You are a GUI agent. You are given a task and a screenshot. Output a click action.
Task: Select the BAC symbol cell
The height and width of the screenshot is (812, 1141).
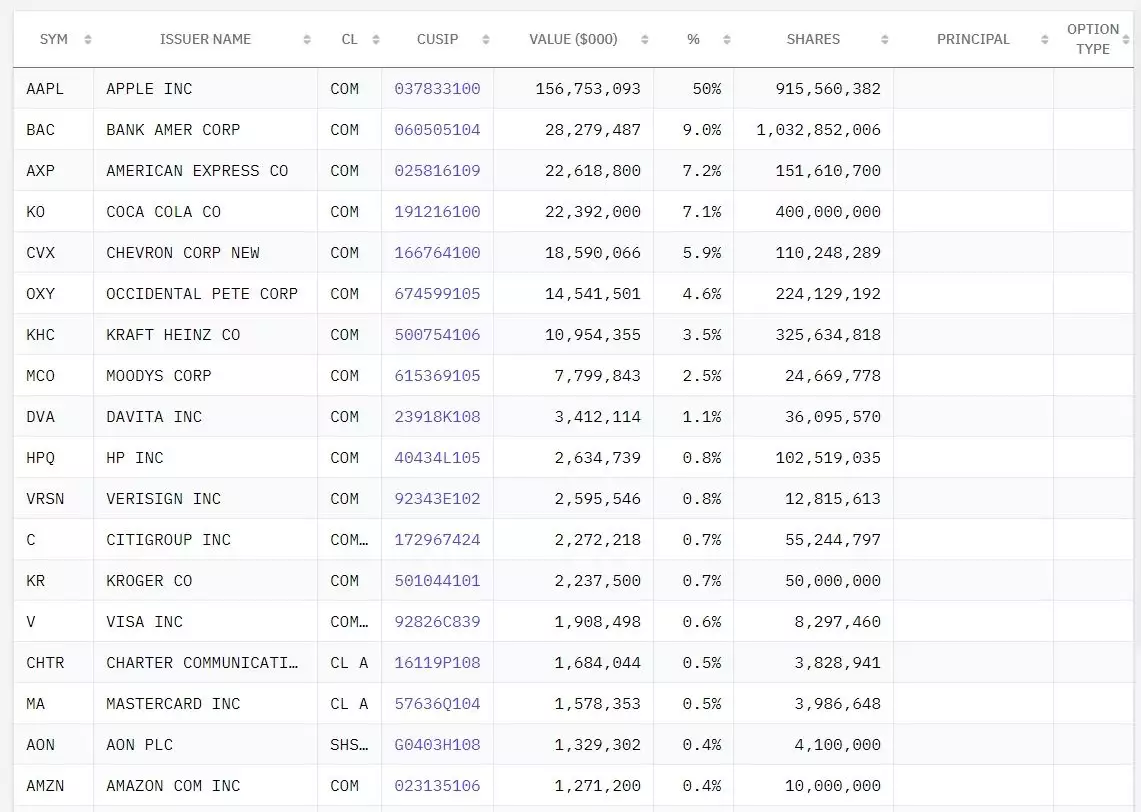(x=53, y=130)
